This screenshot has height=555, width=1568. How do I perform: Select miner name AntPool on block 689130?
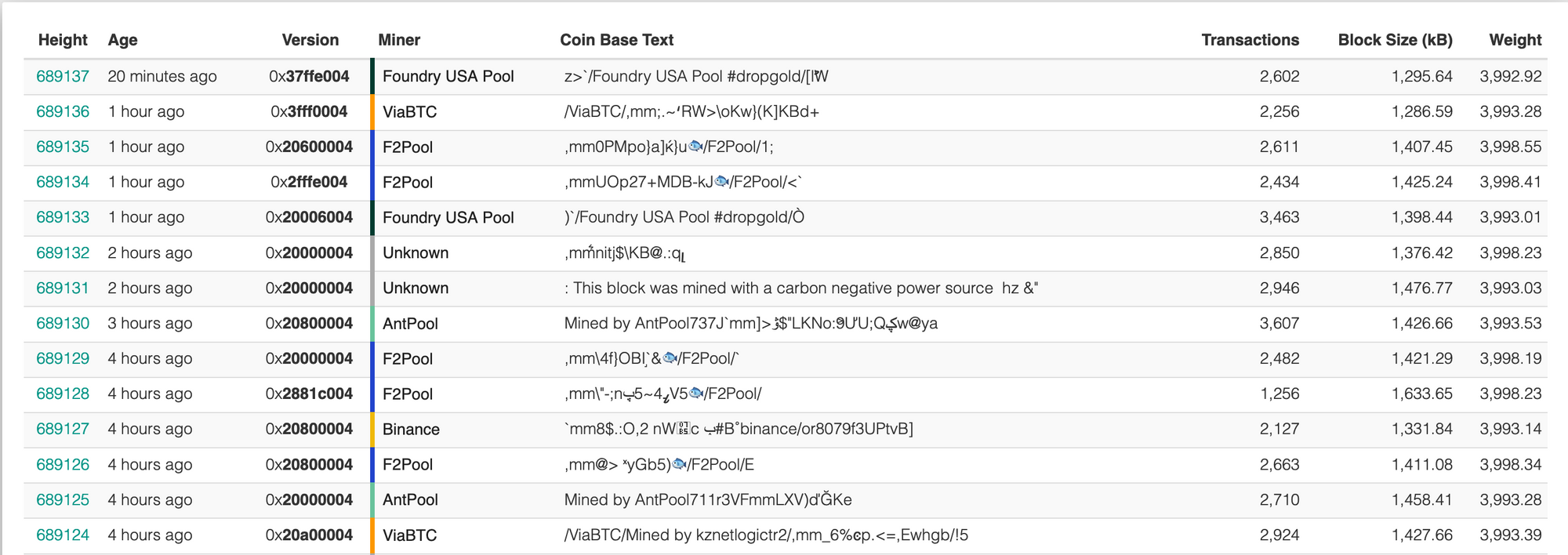411,323
